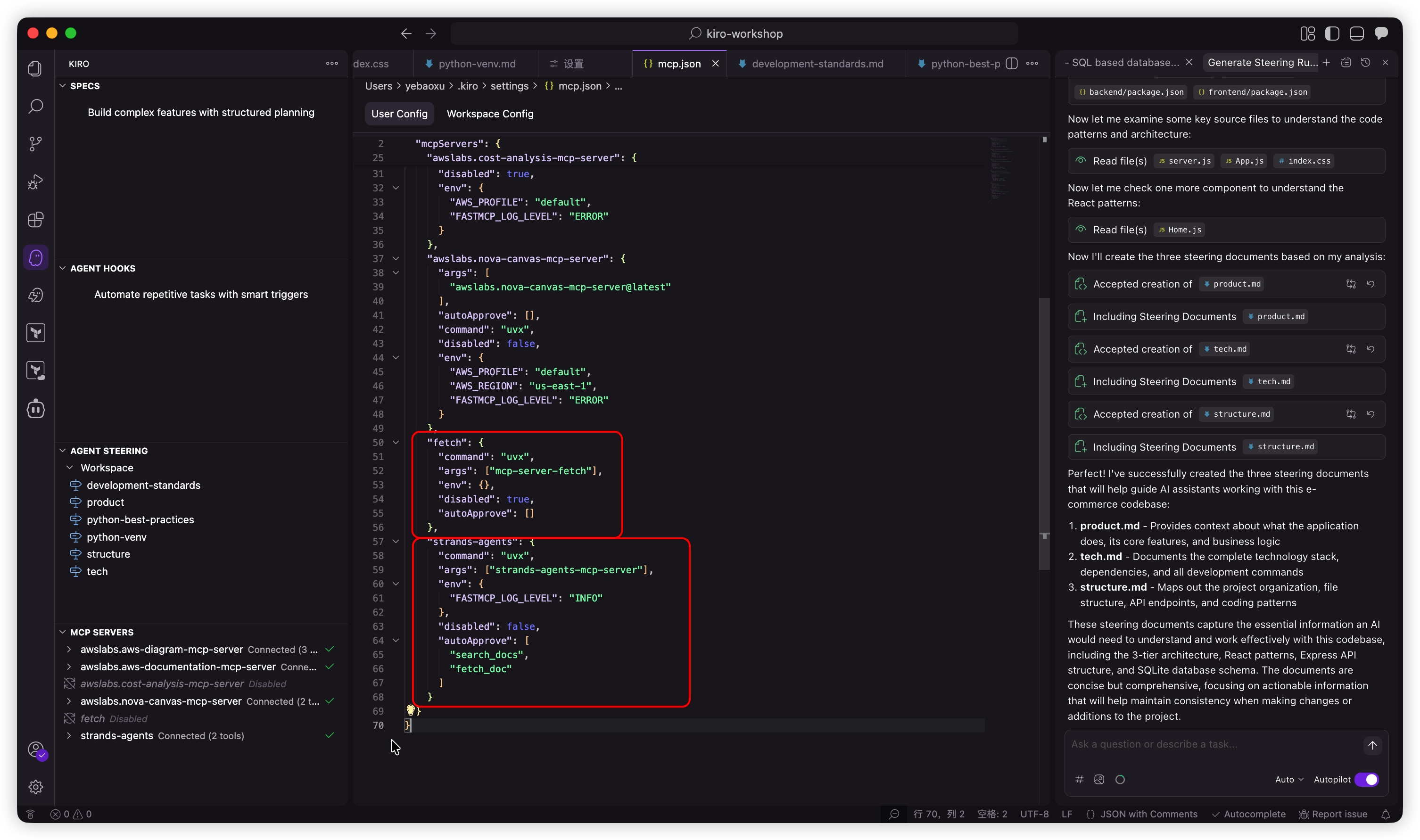Collapse the AGENT STEERING section
This screenshot has height=840, width=1420.
pos(108,451)
